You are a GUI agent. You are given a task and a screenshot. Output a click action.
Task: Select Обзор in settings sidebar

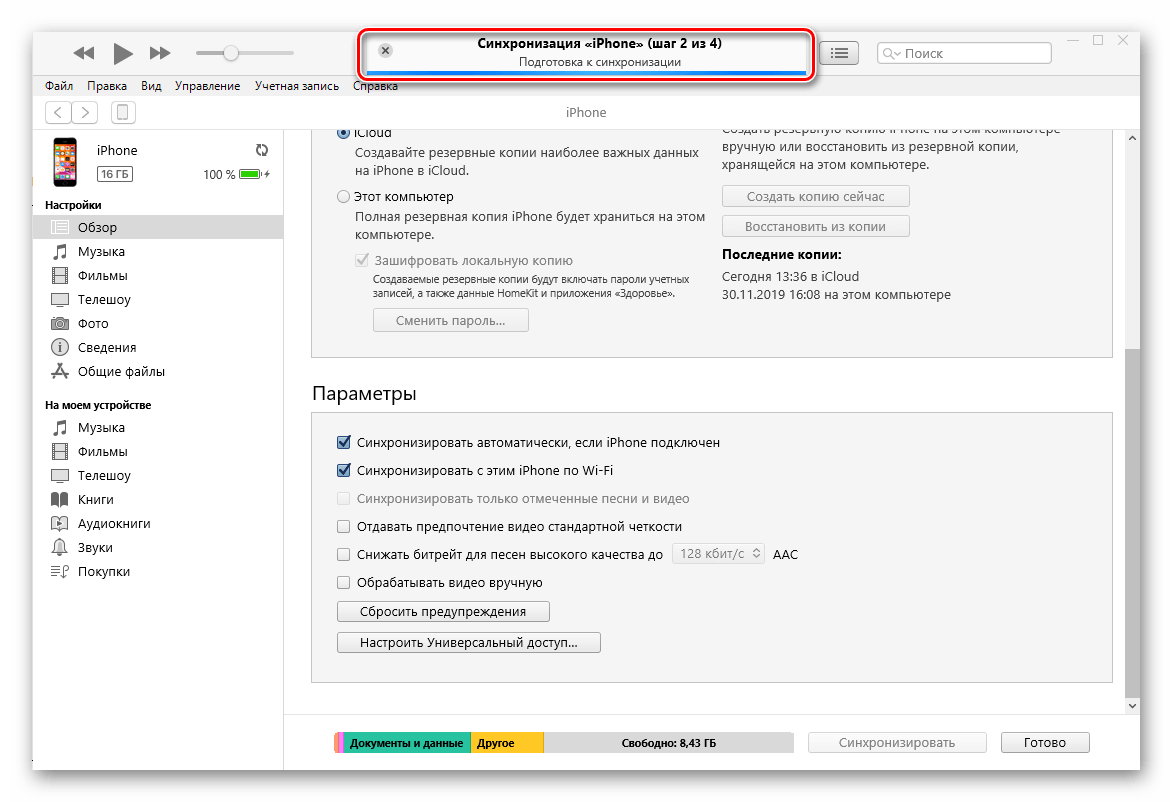click(x=158, y=227)
